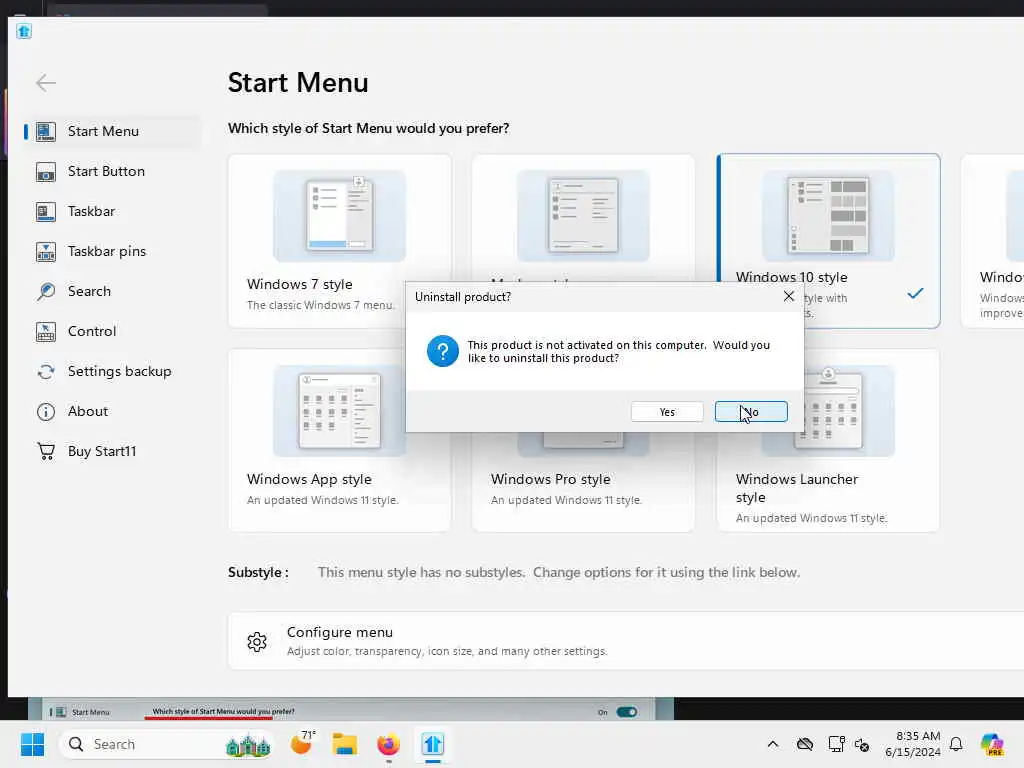Click 'Which style of Start Menu would you prefer?'
Screen dimensions: 1024x768
(368, 129)
